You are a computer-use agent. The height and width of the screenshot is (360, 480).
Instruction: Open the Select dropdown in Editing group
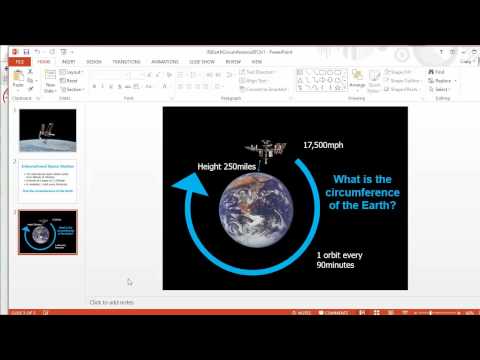point(440,89)
